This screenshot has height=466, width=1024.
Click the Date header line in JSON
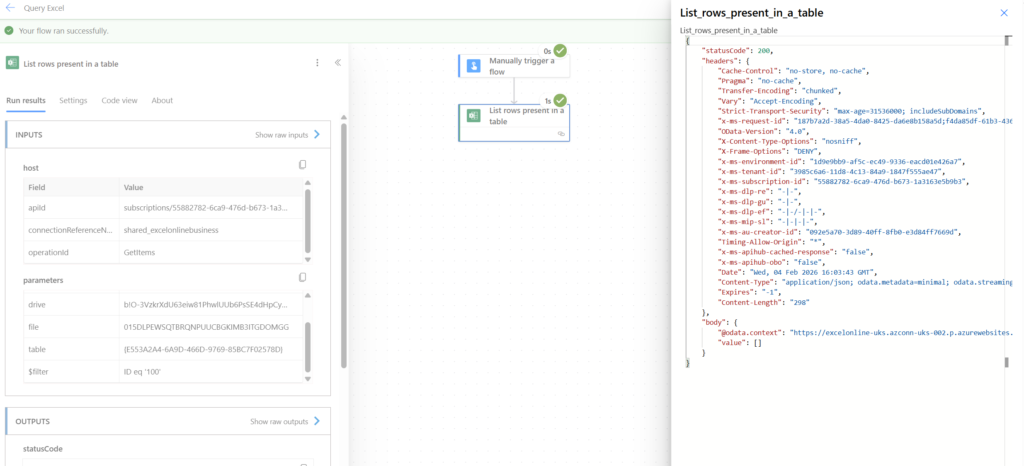798,272
